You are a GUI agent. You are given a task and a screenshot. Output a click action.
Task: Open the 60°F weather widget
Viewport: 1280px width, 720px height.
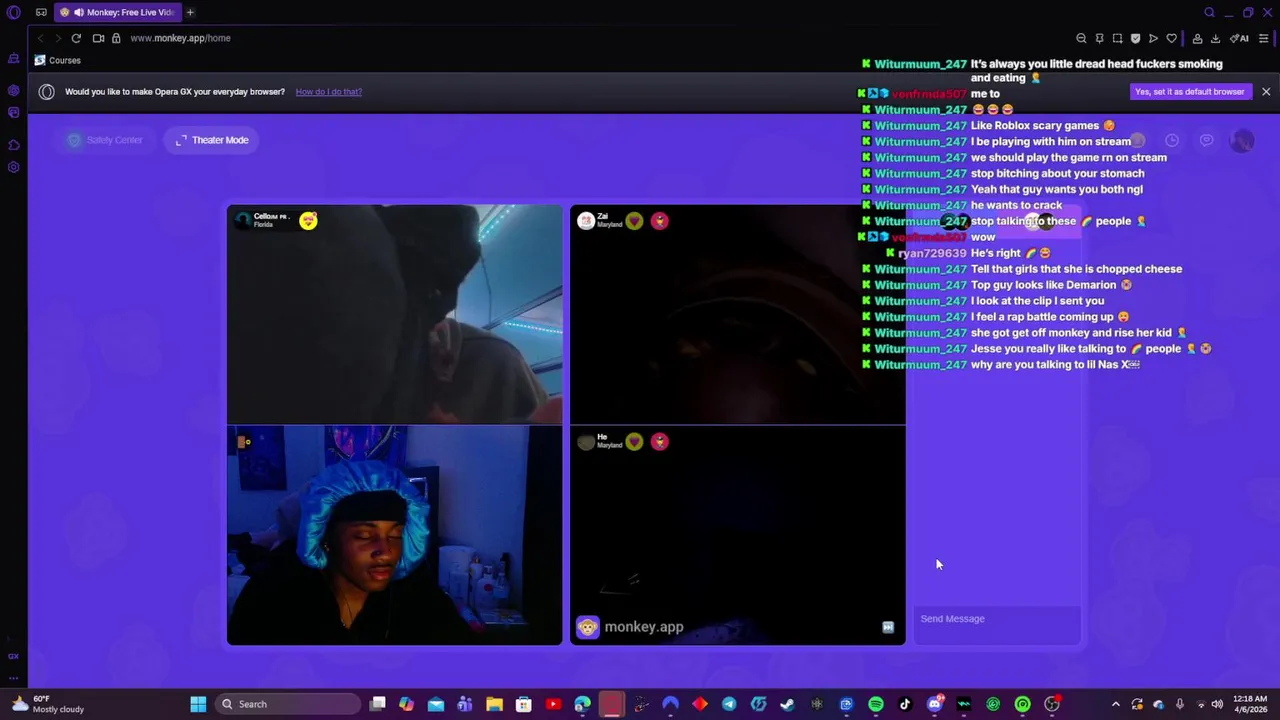click(48, 704)
